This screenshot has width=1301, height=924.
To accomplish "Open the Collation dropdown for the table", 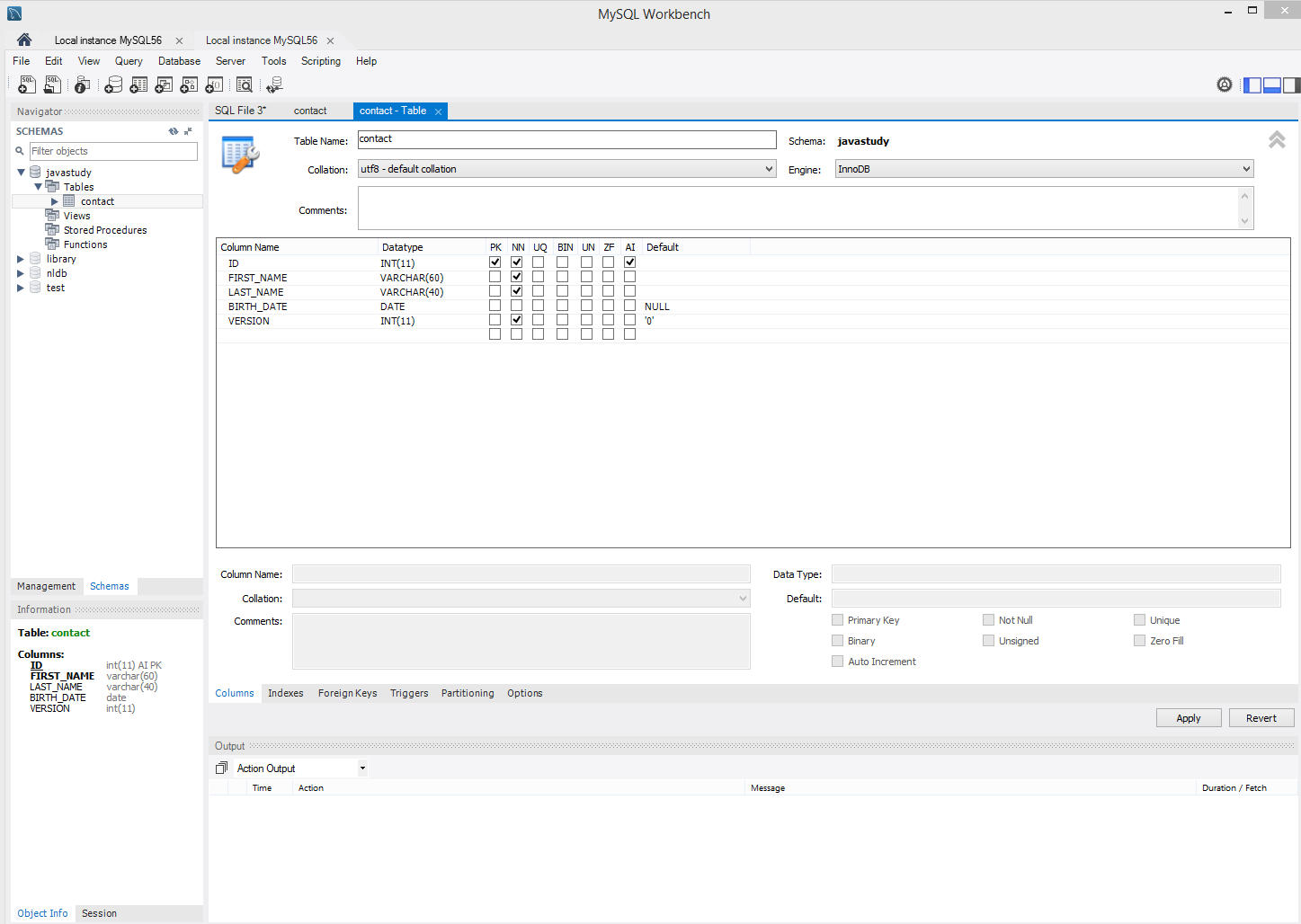I will [x=567, y=169].
